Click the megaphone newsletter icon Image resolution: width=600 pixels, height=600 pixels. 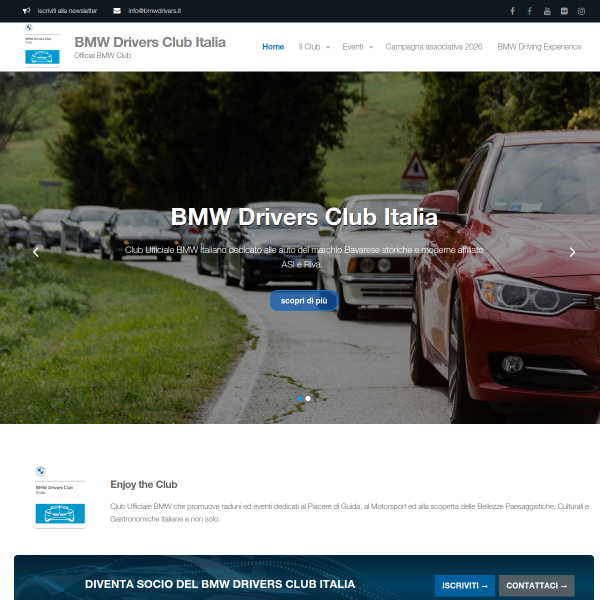pos(26,11)
